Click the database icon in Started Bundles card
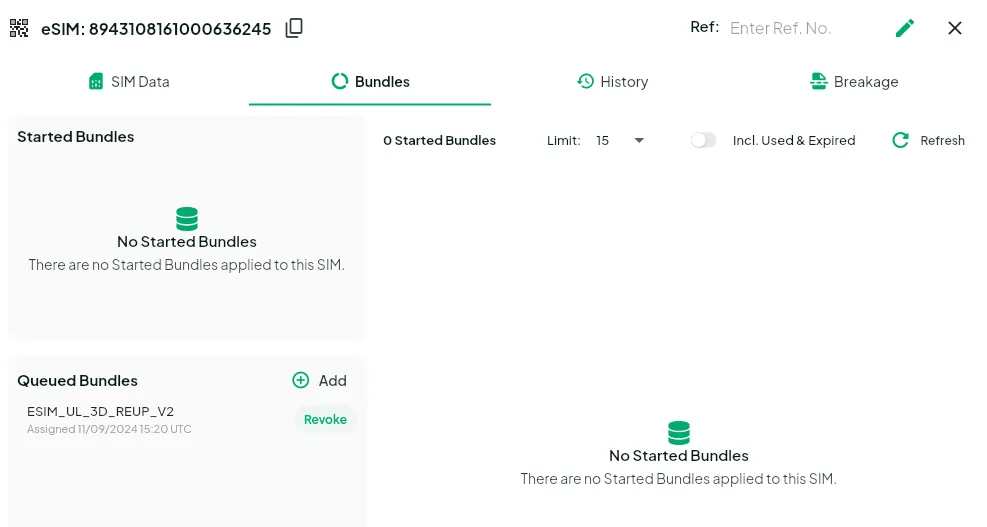 [187, 218]
